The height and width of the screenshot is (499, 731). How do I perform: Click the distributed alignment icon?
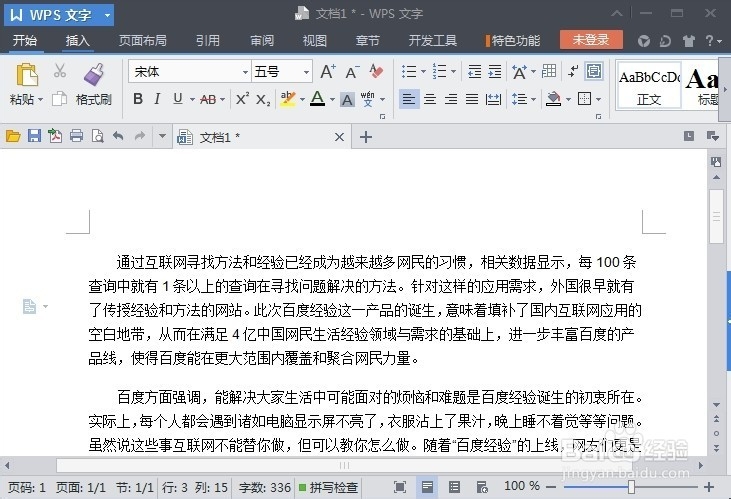(493, 99)
